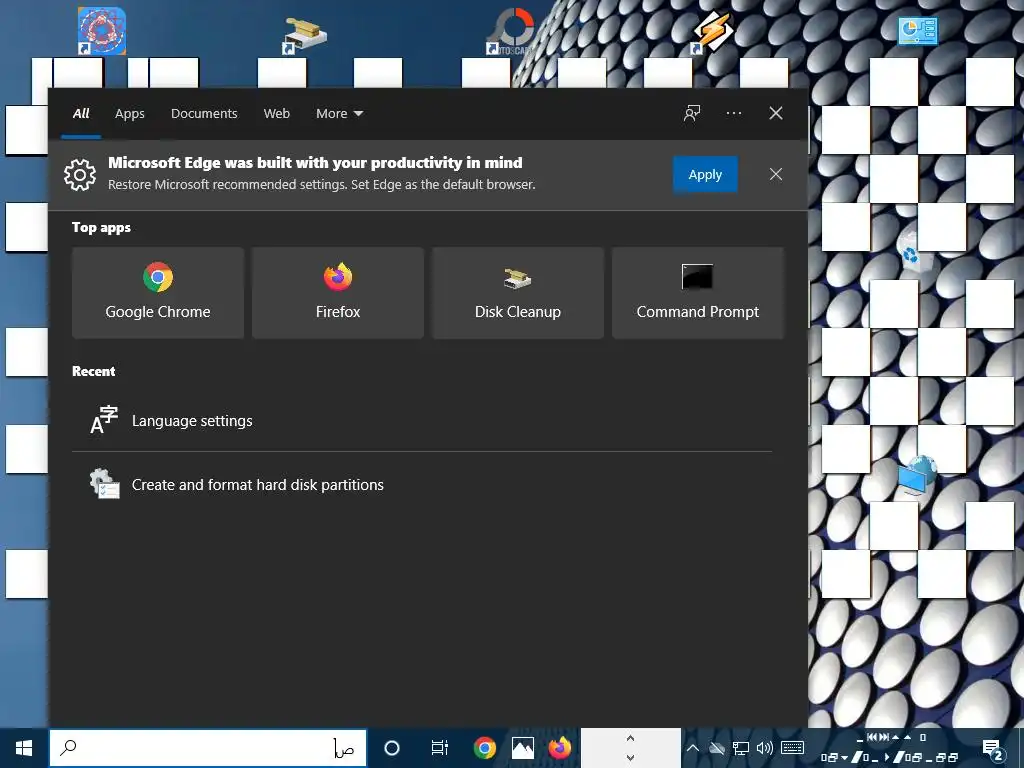Viewport: 1024px width, 768px height.
Task: Expand the More filter dropdown
Action: pyautogui.click(x=340, y=114)
